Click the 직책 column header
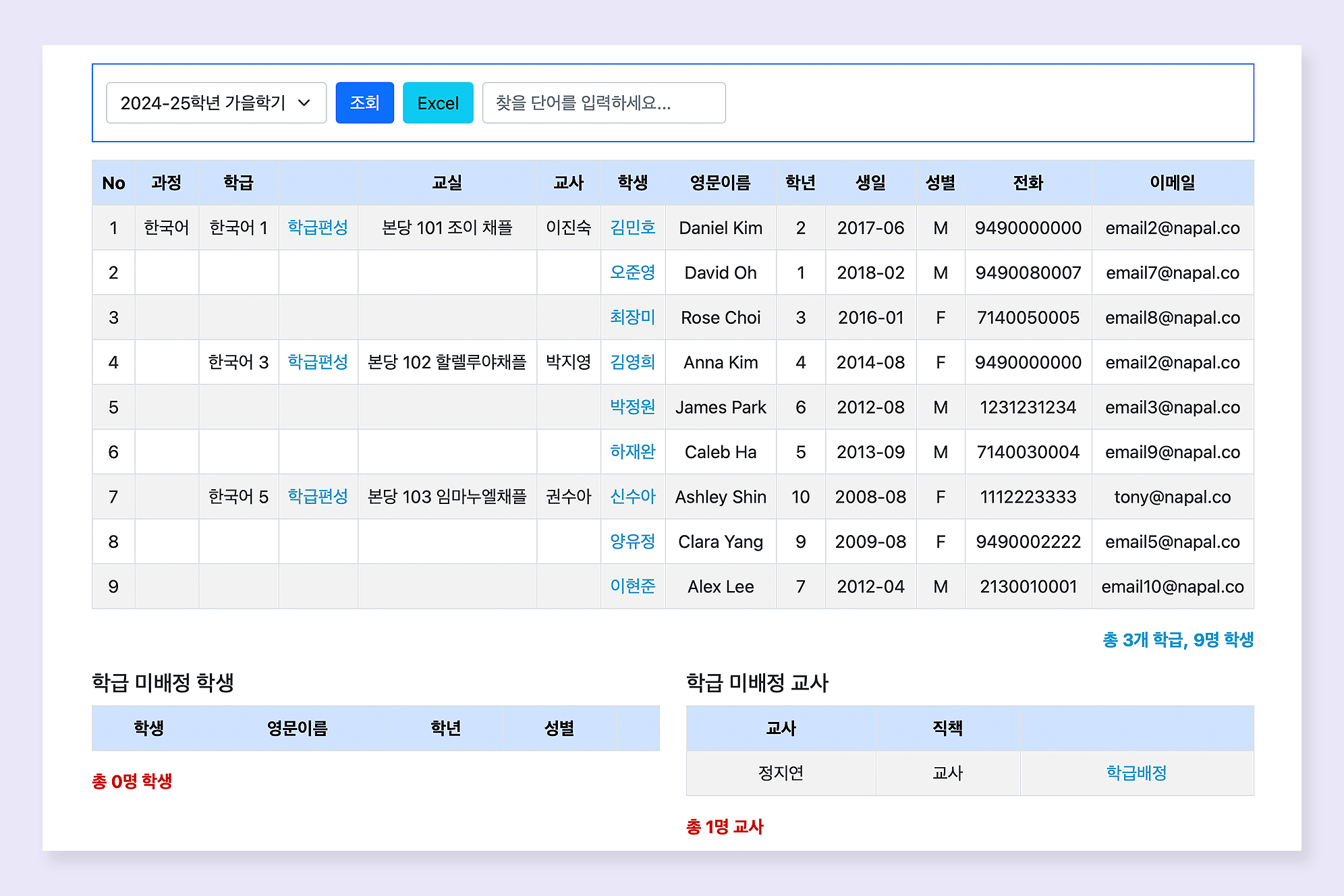 [947, 728]
